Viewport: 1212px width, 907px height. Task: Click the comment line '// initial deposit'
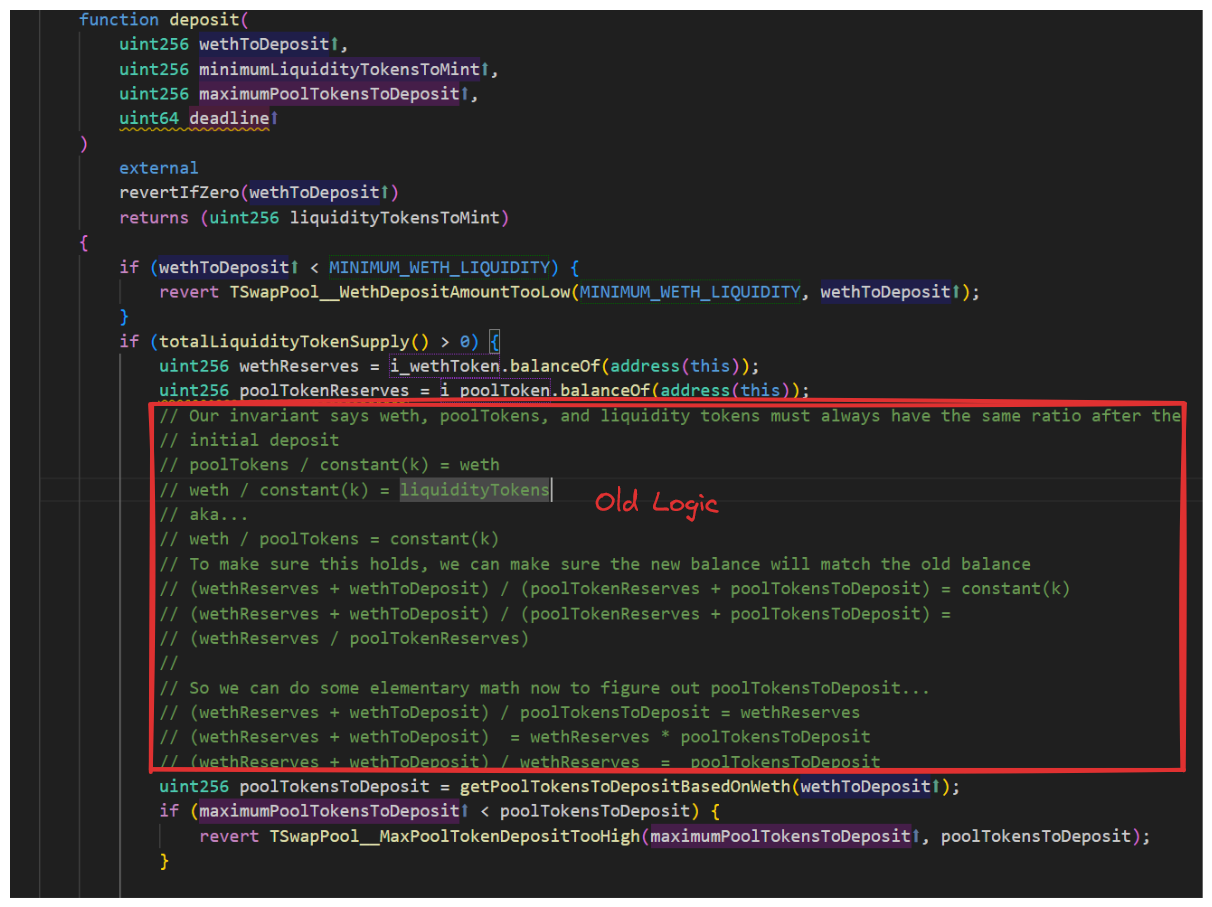(x=249, y=439)
